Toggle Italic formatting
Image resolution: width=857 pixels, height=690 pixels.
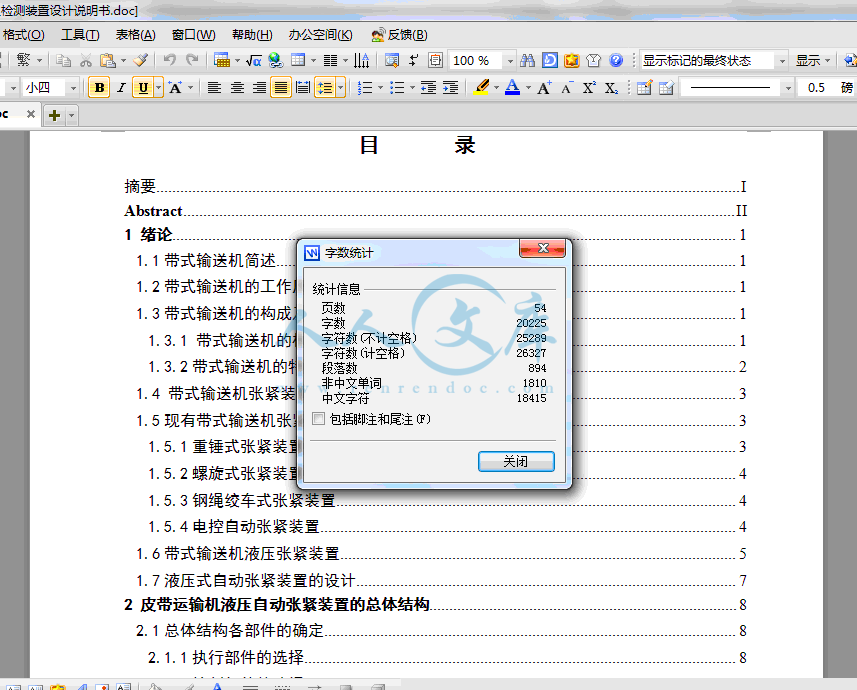[x=121, y=87]
